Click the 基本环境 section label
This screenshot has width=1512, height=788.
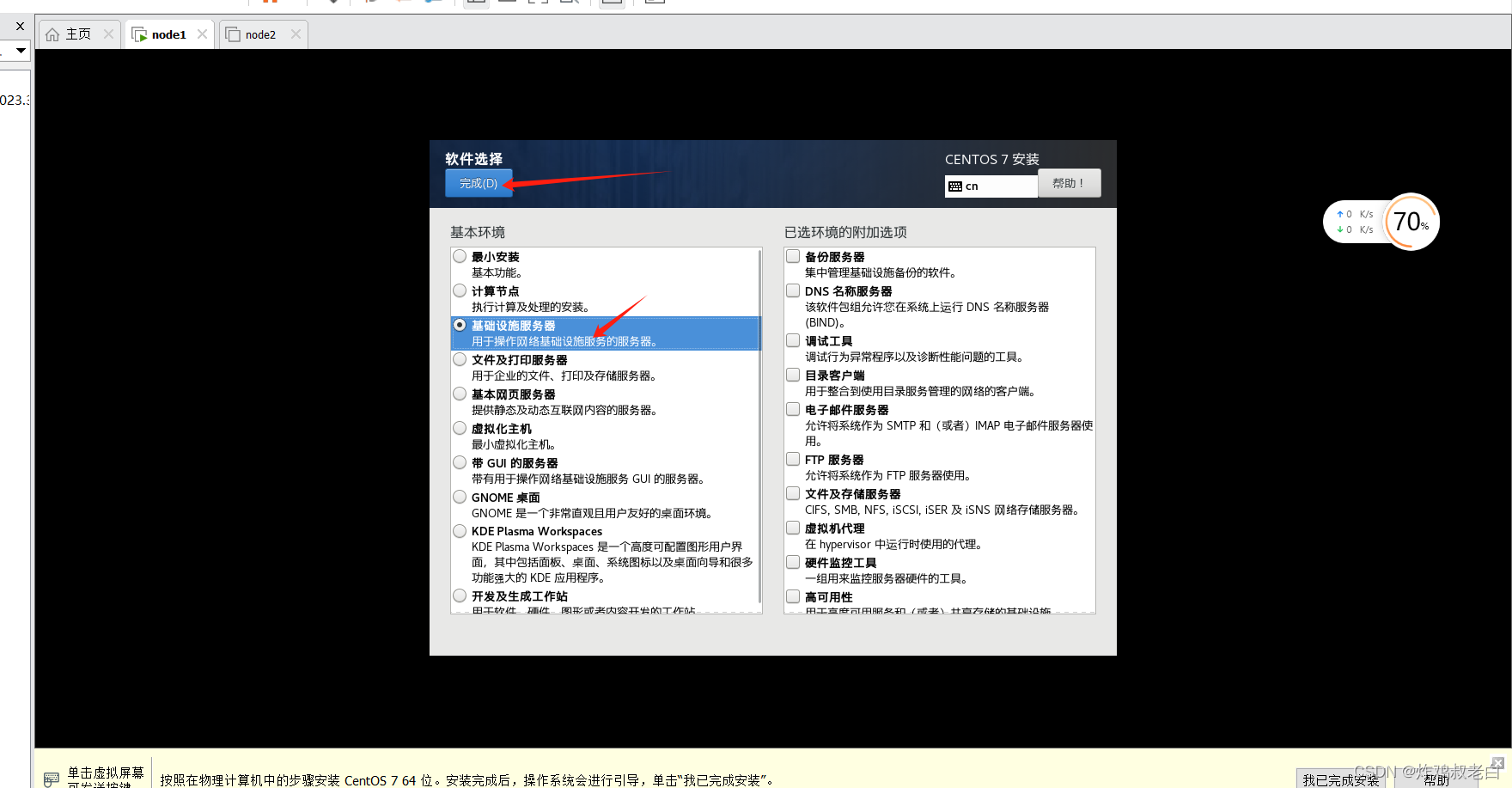(x=478, y=232)
